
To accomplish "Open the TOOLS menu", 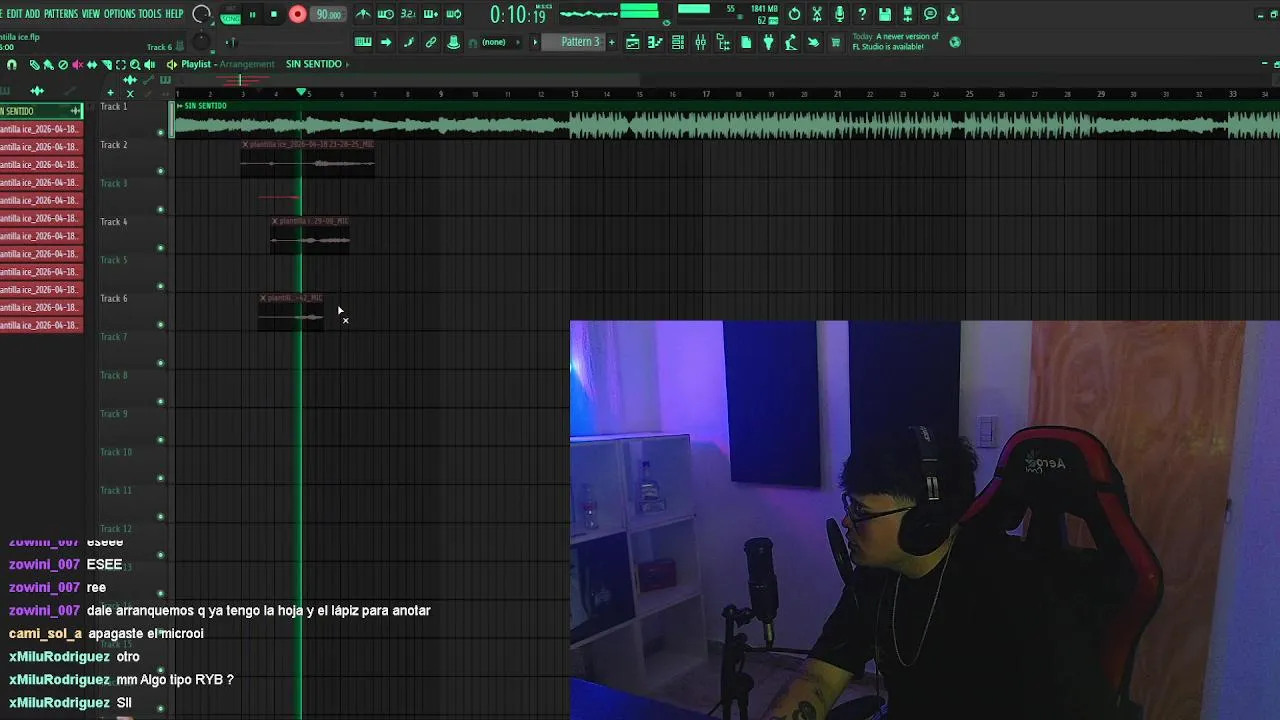I will (149, 14).
